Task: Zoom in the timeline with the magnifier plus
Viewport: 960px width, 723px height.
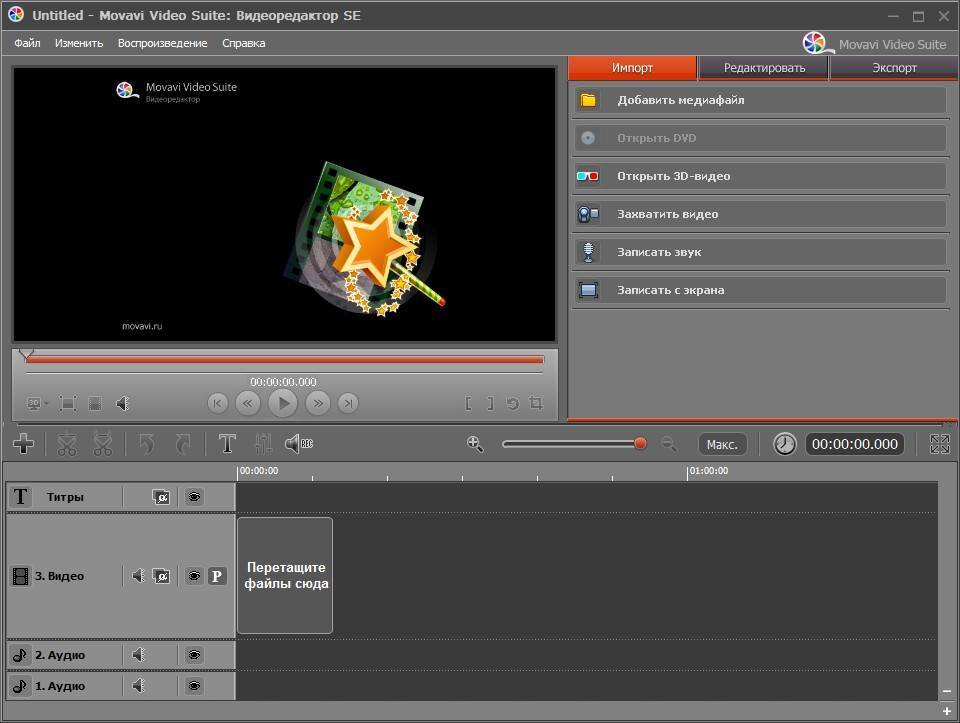Action: click(475, 444)
